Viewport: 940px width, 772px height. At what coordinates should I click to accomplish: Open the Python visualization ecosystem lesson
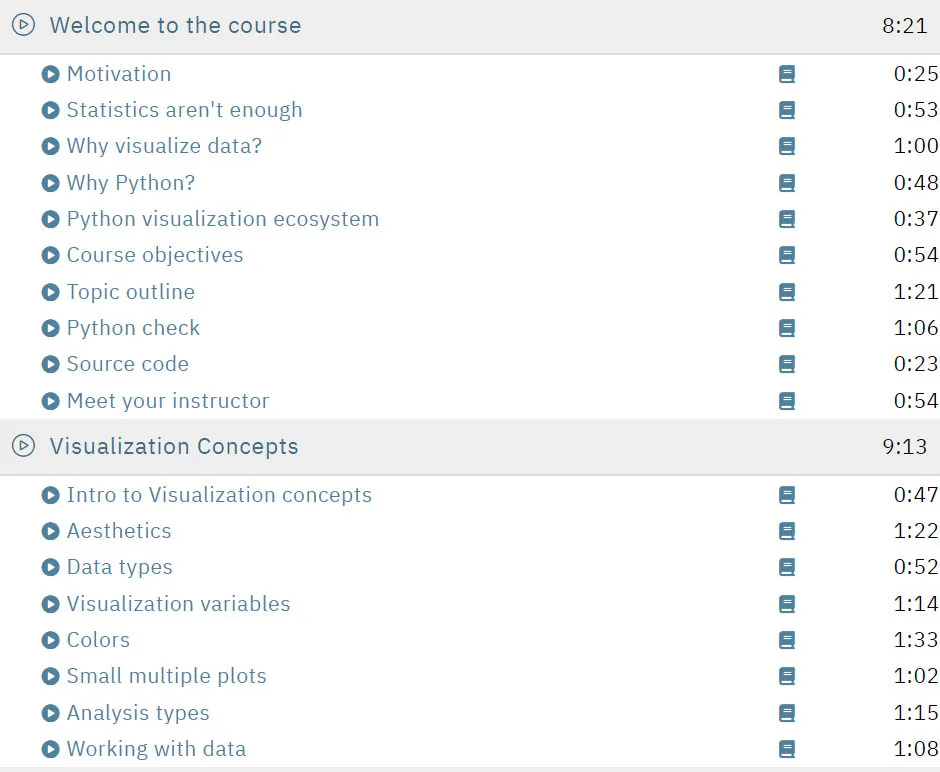click(223, 219)
